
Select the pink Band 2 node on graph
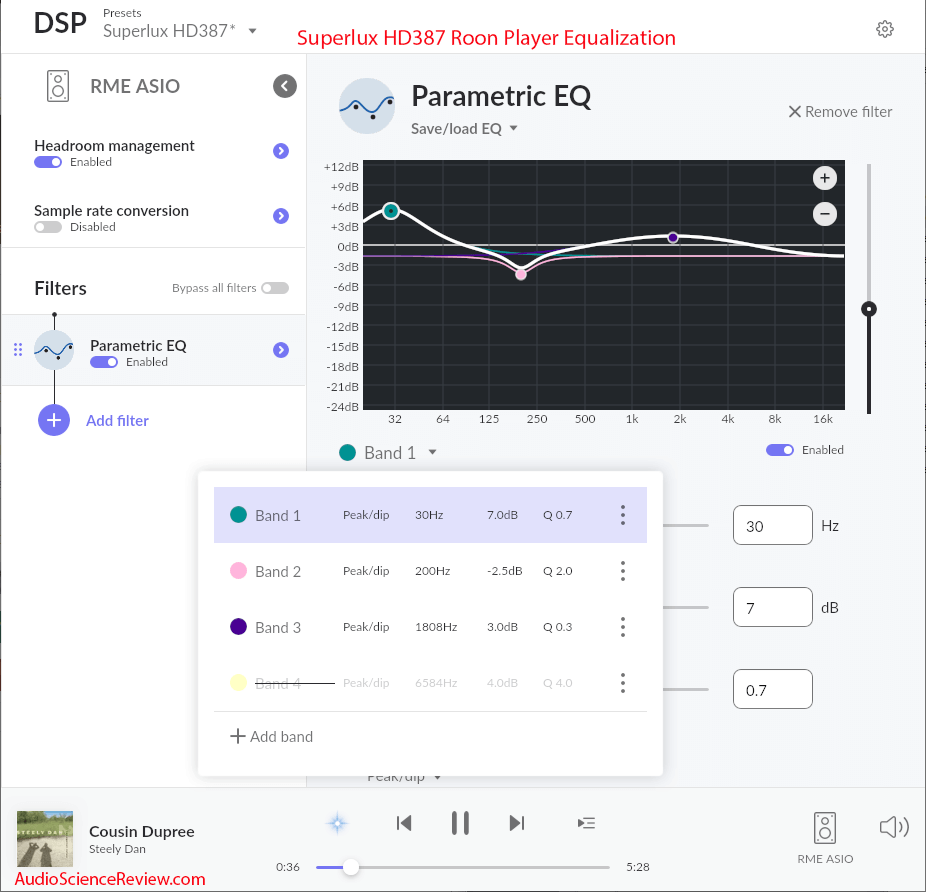(x=521, y=274)
